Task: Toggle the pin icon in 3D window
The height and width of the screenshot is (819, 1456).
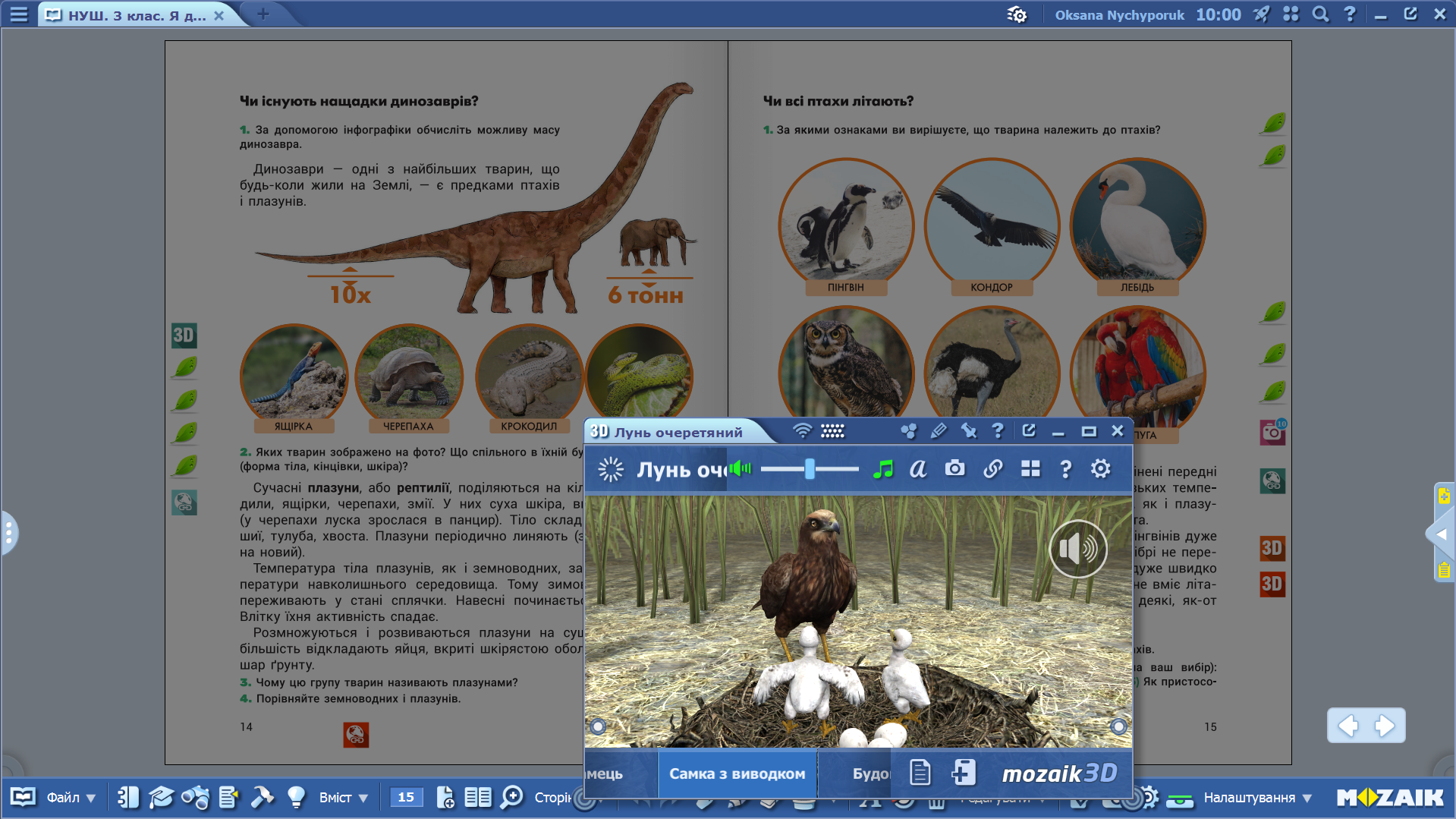Action: point(968,431)
